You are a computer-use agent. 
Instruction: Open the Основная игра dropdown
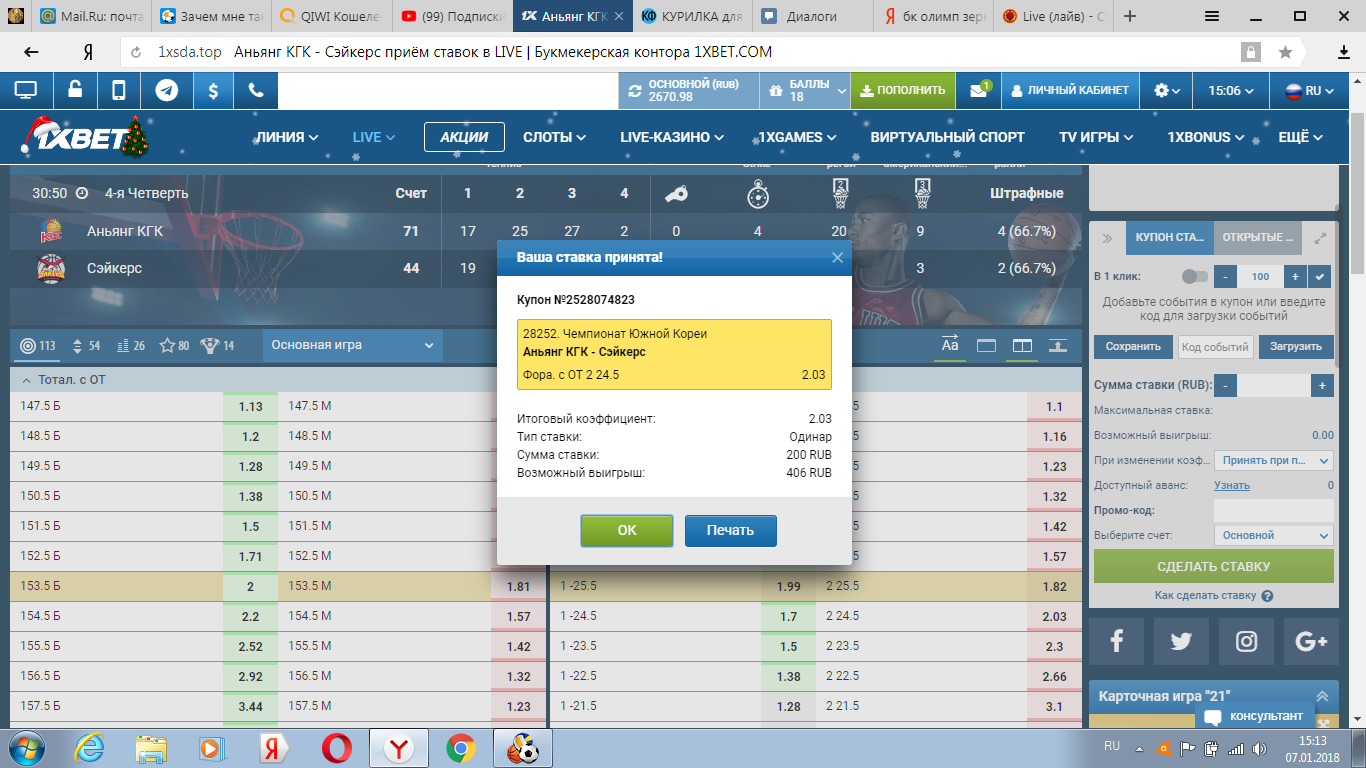coord(352,345)
